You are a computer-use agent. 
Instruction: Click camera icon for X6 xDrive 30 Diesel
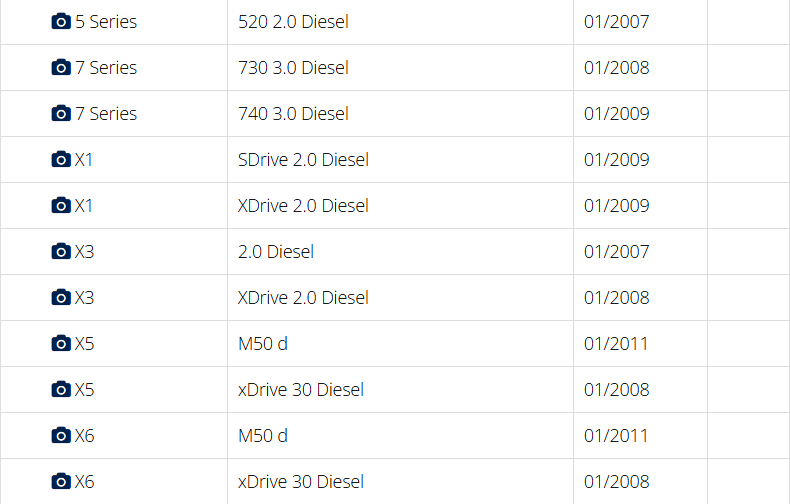tap(61, 482)
